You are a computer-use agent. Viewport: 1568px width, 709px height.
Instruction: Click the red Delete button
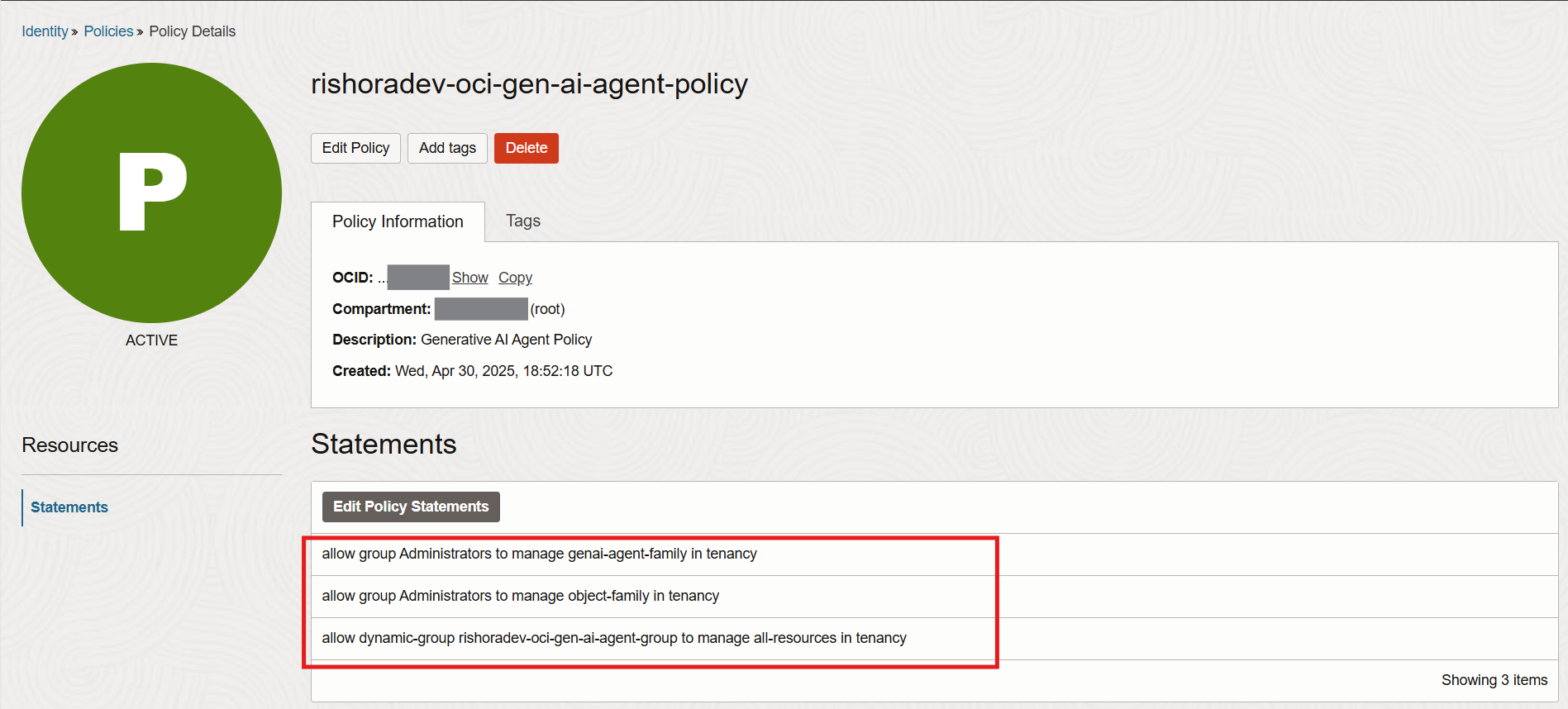pyautogui.click(x=526, y=148)
